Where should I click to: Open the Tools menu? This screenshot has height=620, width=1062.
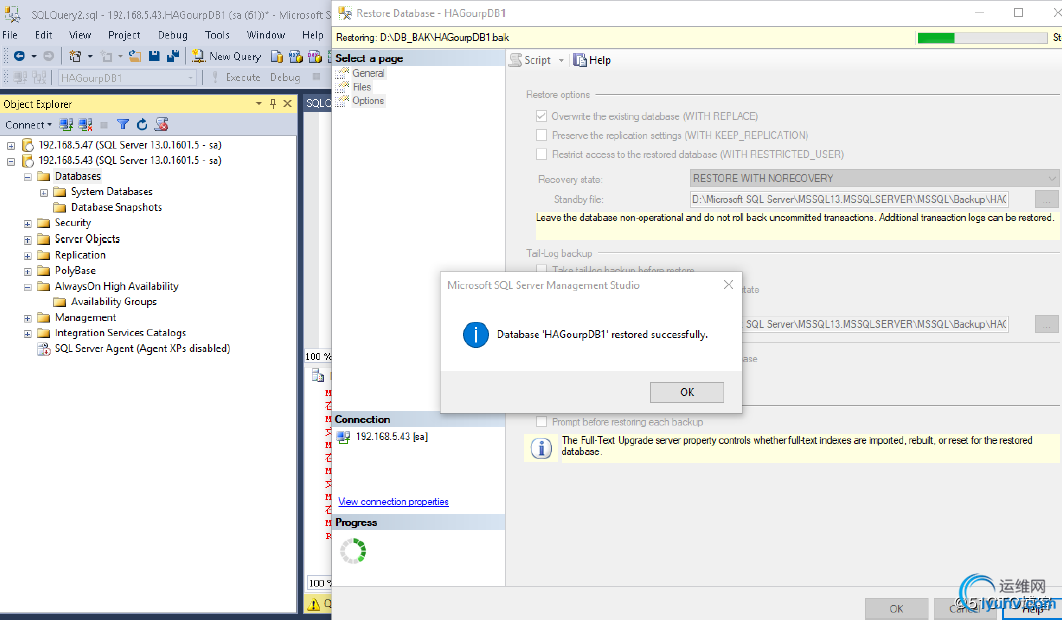[x=217, y=35]
